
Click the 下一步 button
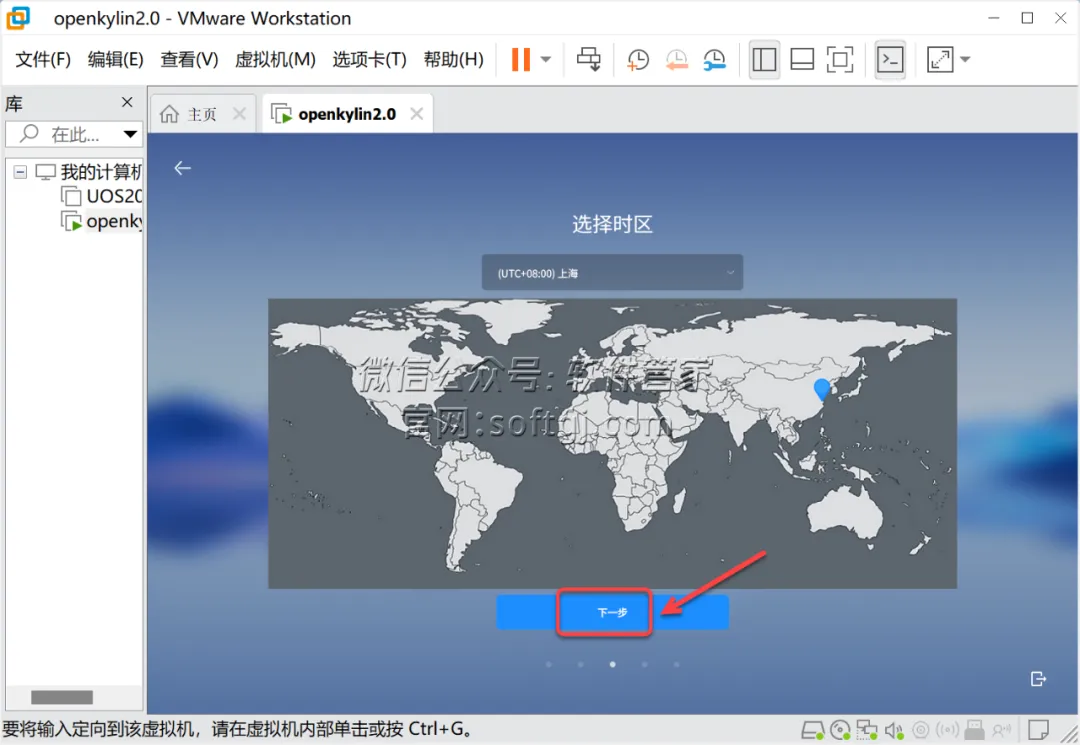pyautogui.click(x=612, y=612)
